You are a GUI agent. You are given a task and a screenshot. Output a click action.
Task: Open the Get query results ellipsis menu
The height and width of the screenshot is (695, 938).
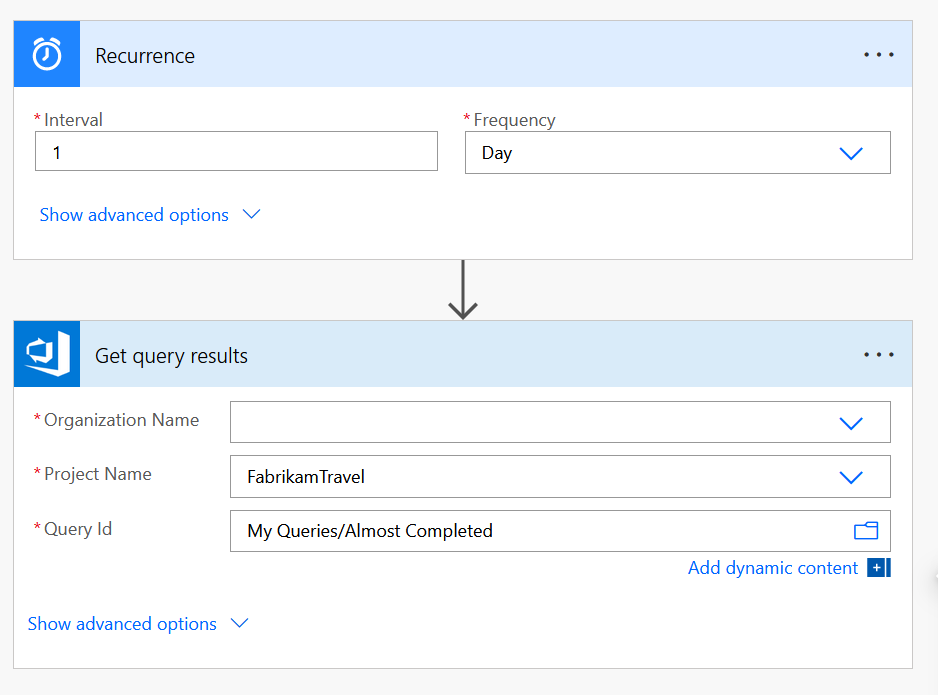click(x=878, y=355)
